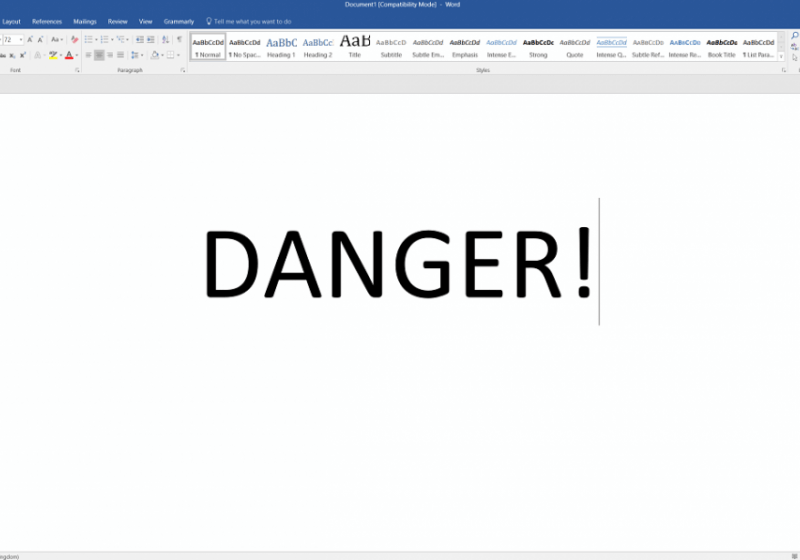Open the Mailings tab

pos(85,21)
